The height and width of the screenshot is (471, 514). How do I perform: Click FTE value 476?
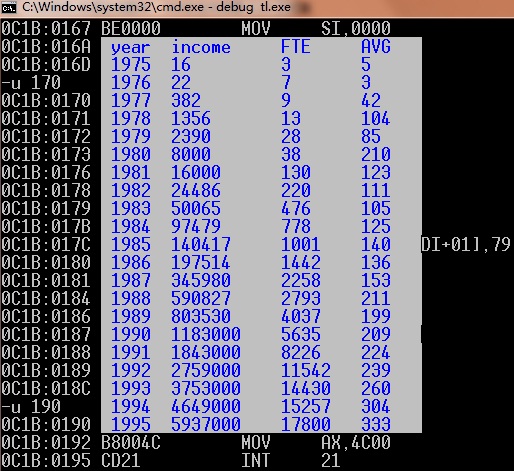click(x=296, y=208)
